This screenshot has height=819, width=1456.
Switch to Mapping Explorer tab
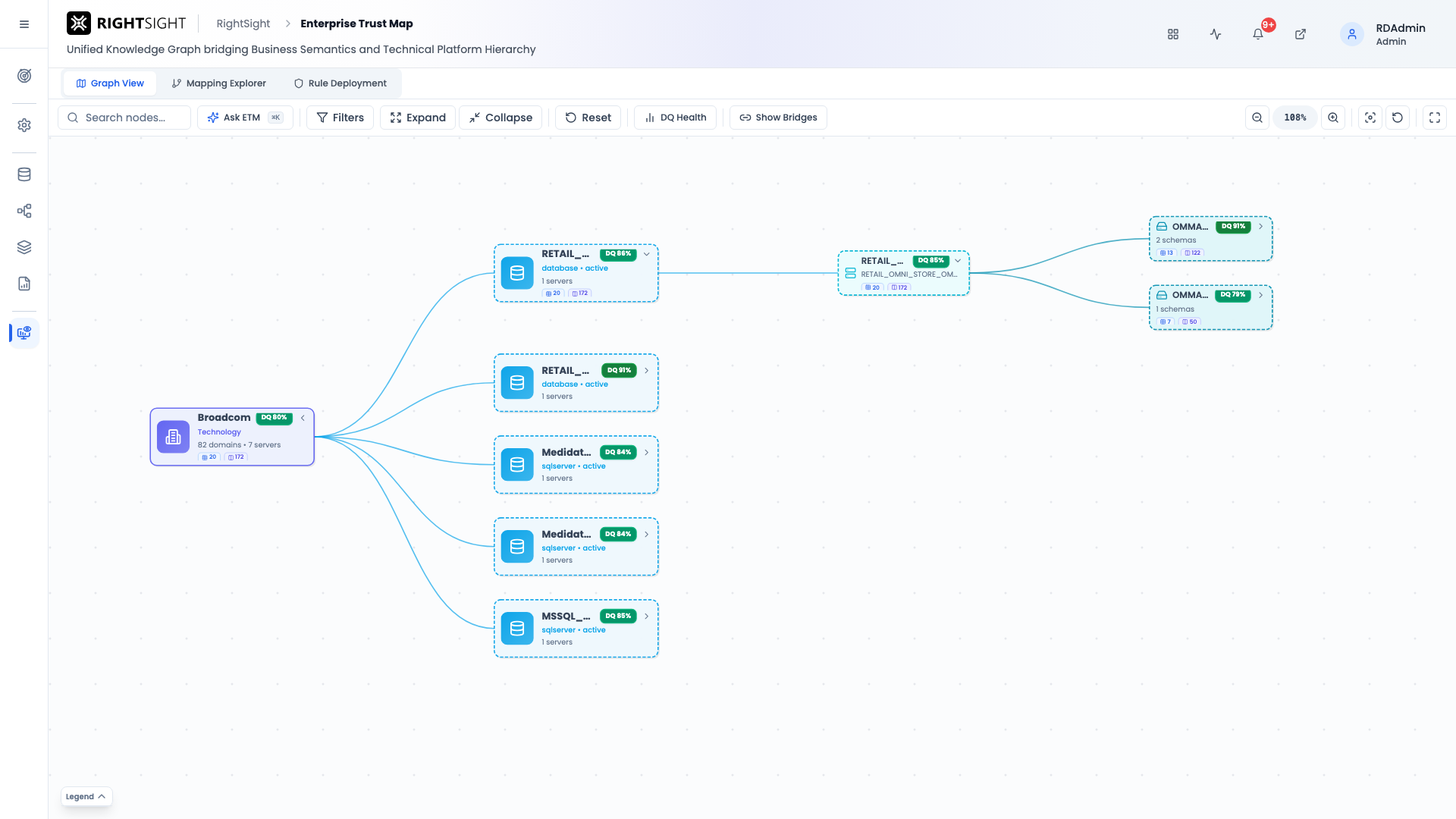pos(218,83)
